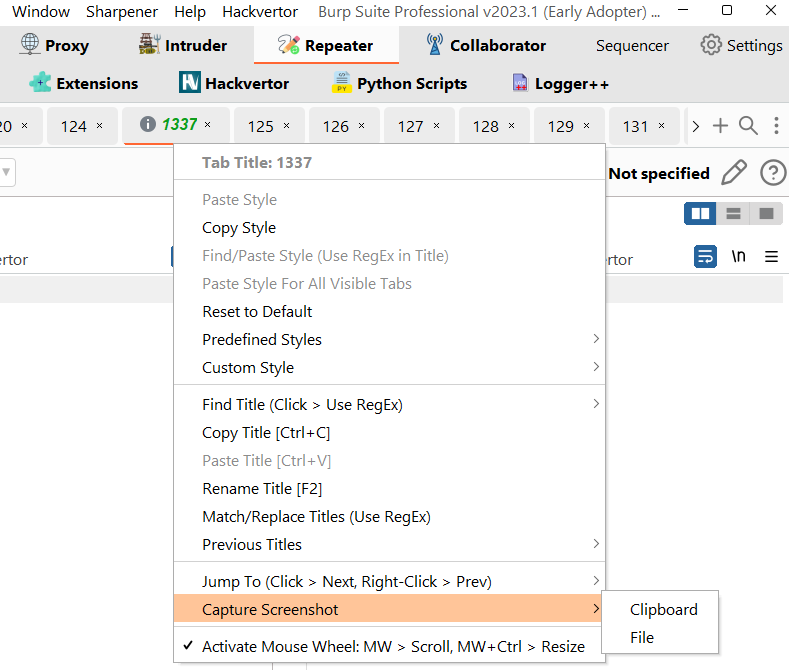Switch to side-by-side split layout
Screen dimensions: 789x670
coord(700,214)
